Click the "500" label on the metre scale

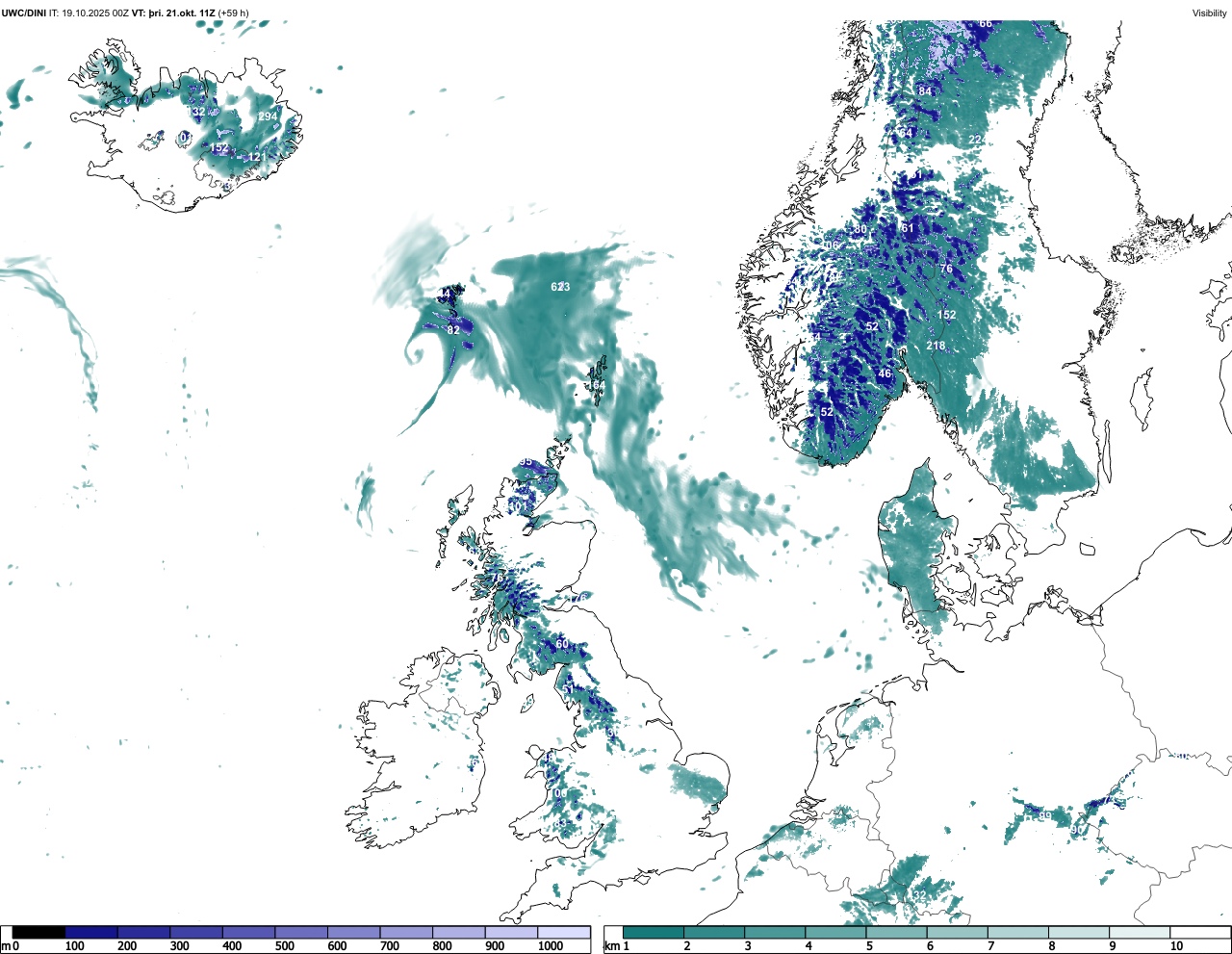(x=284, y=946)
